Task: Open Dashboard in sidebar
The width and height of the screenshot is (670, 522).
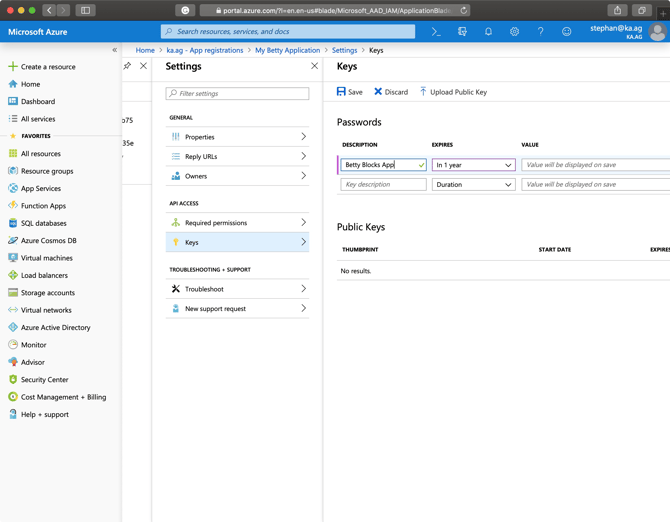Action: tap(32, 101)
